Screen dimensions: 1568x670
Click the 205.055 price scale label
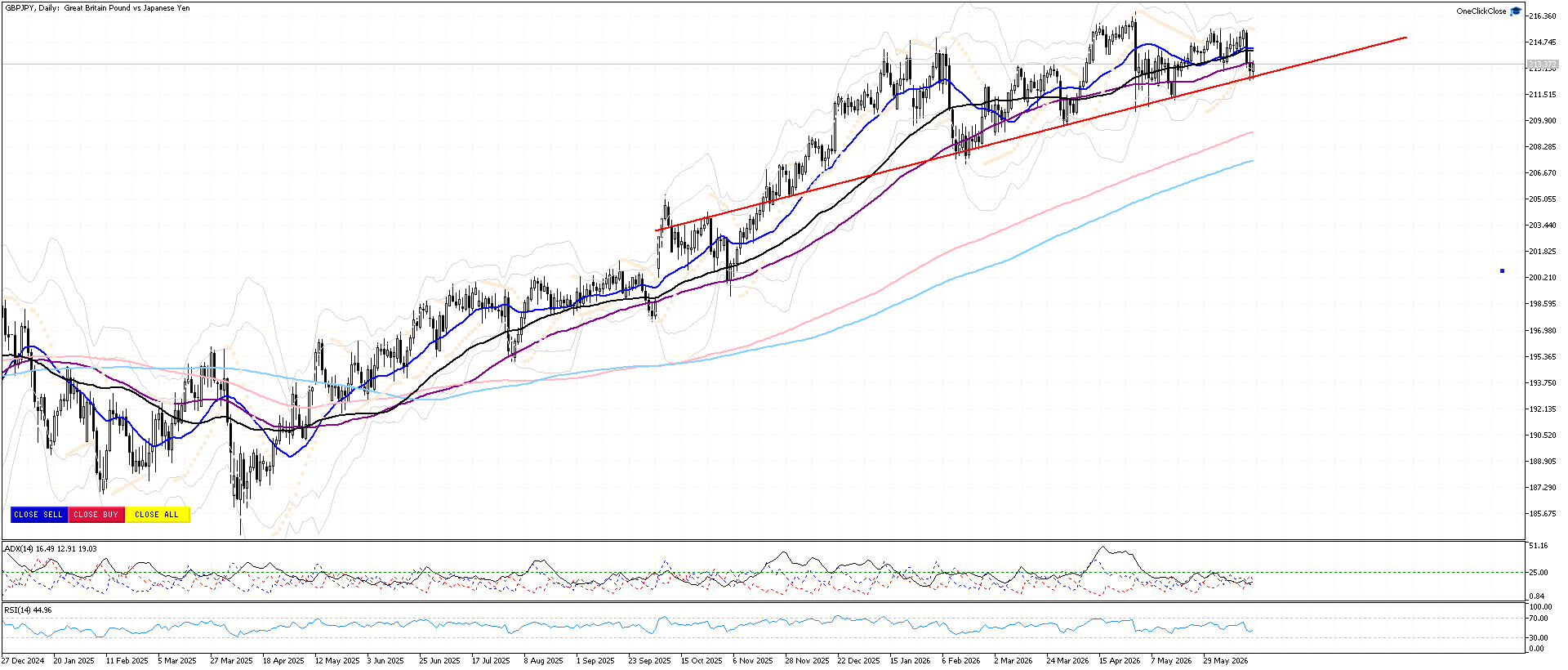pyautogui.click(x=1542, y=199)
